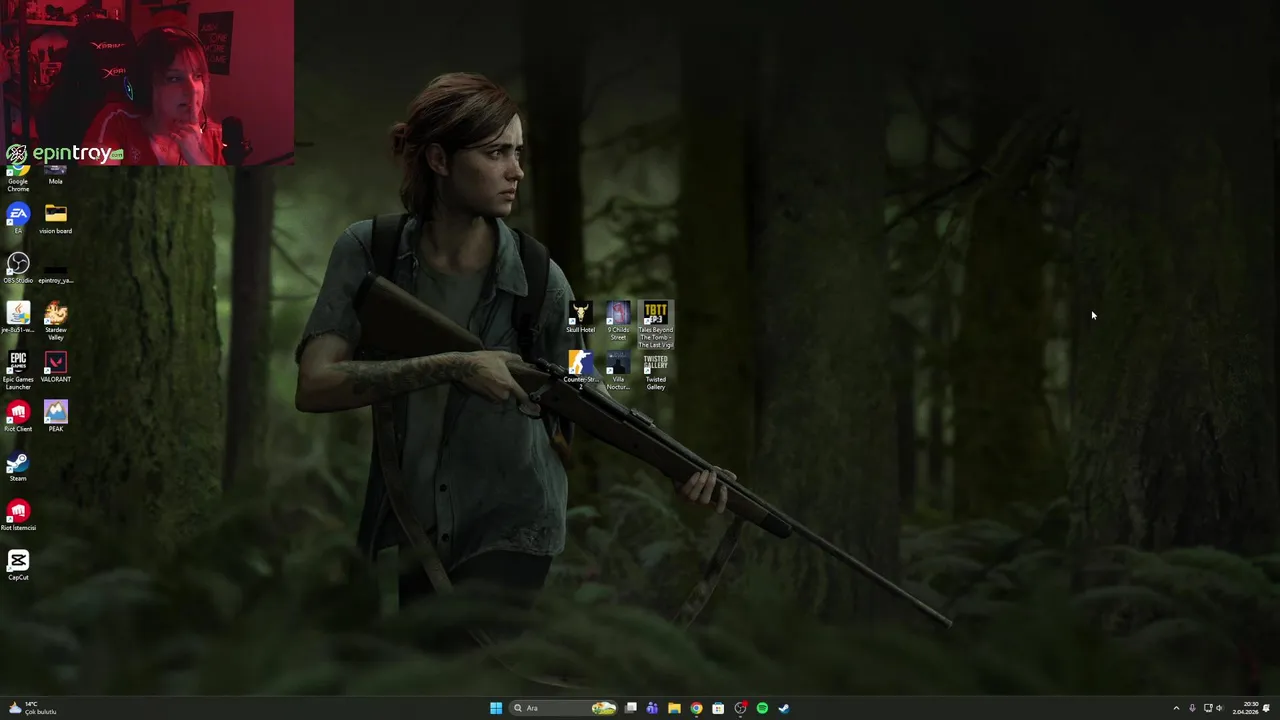The image size is (1280, 720).
Task: Open Task View from the taskbar
Action: click(x=631, y=708)
